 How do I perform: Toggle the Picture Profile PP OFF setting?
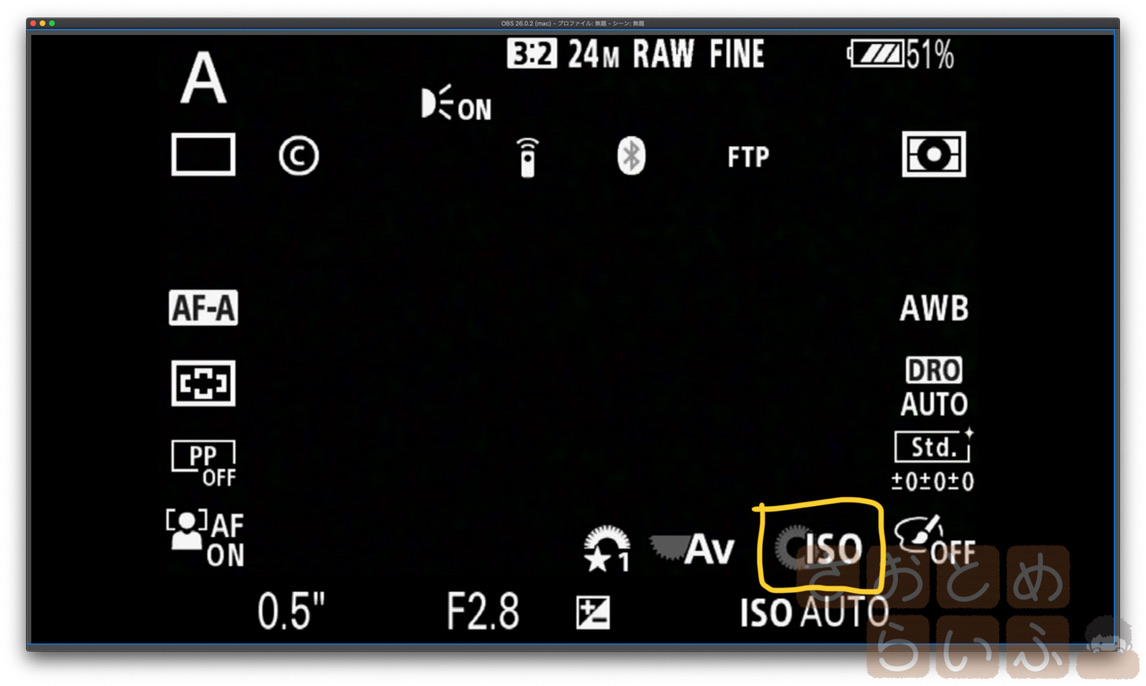pos(204,463)
